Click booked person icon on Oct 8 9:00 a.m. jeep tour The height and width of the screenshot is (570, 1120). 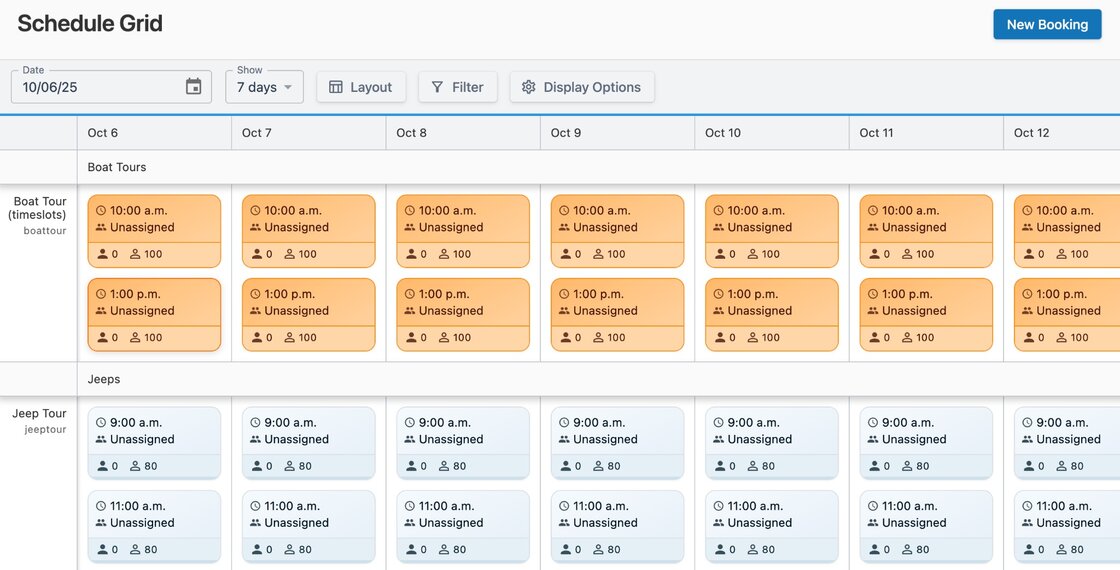click(x=410, y=466)
